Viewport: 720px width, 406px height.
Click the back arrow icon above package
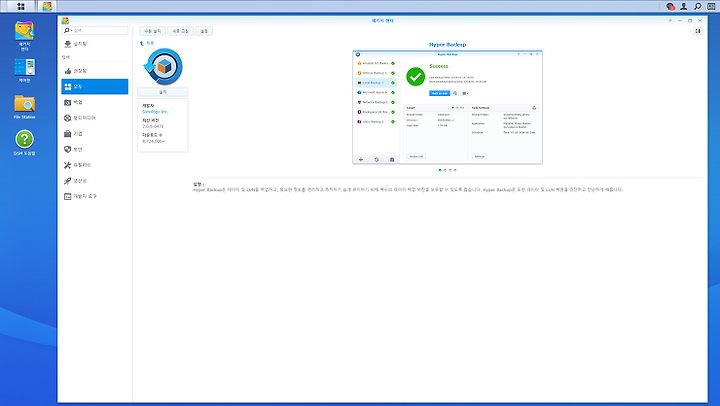tap(142, 43)
